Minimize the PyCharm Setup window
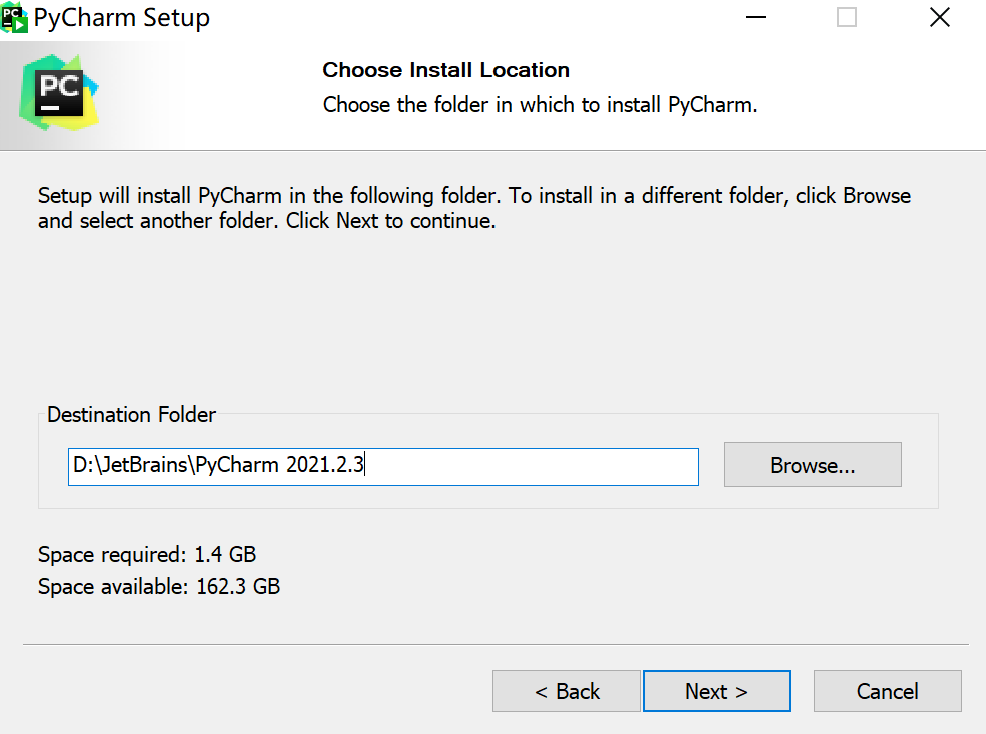 (755, 18)
